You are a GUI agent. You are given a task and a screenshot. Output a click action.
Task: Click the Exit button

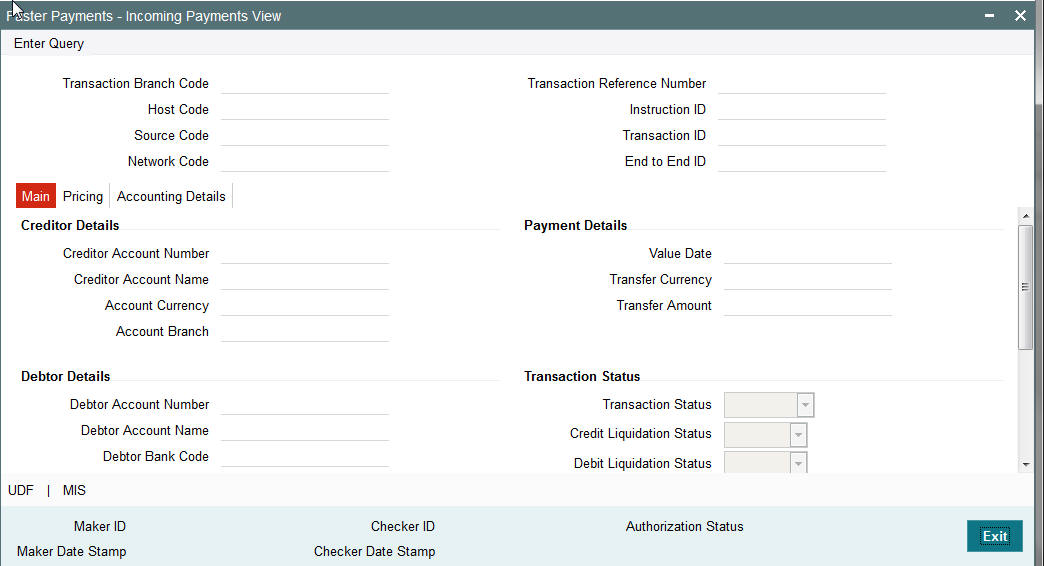click(x=994, y=536)
